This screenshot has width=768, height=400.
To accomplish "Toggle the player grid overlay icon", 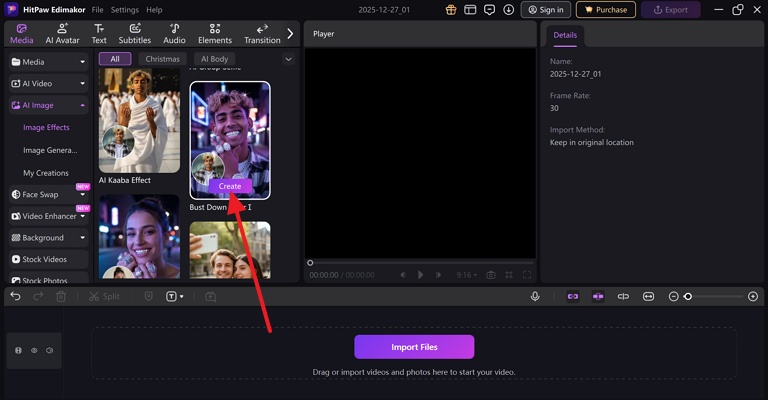I will coord(509,275).
